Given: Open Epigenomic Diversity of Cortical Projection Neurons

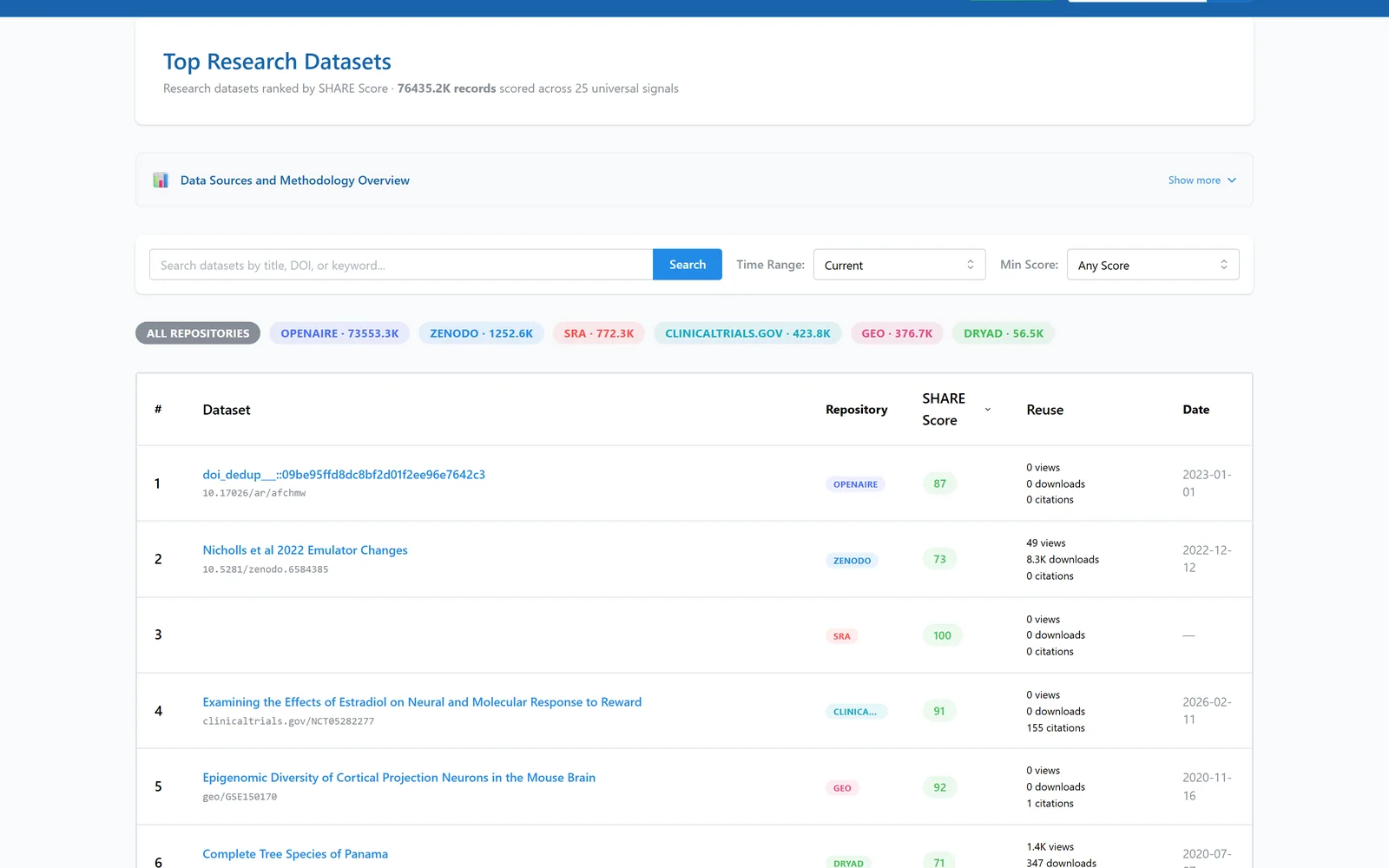Looking at the screenshot, I should [399, 778].
